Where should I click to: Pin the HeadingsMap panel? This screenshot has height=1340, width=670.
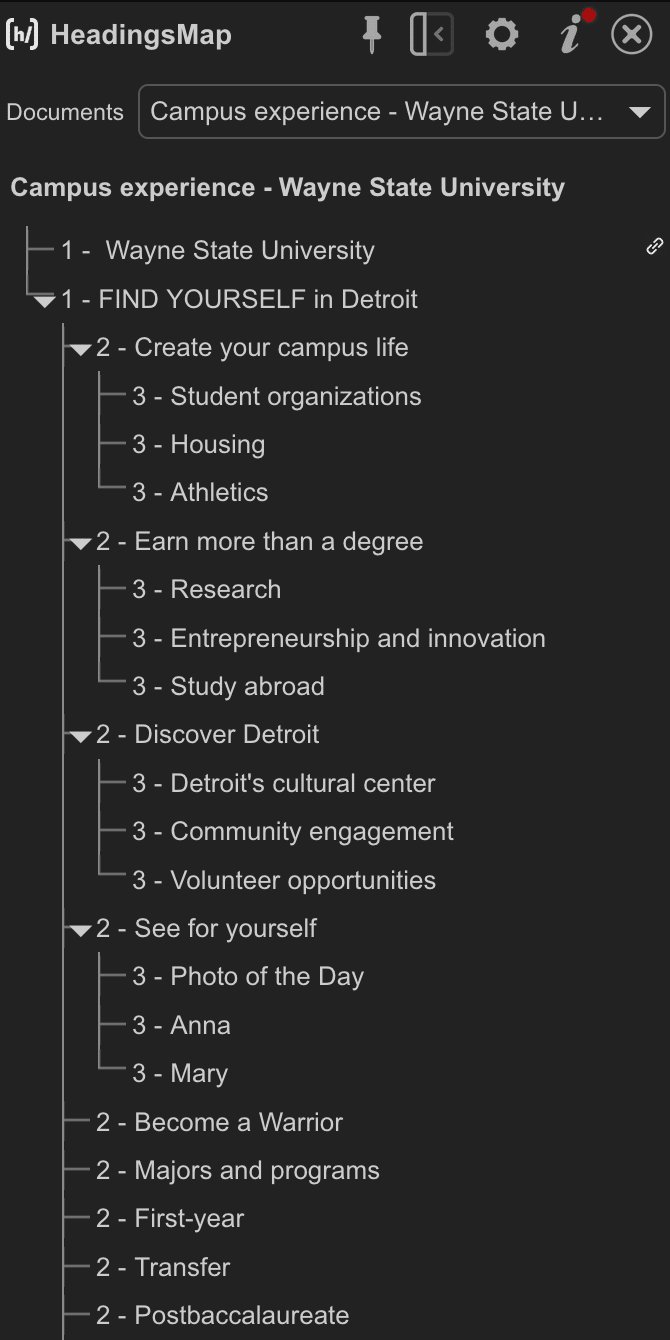[372, 35]
